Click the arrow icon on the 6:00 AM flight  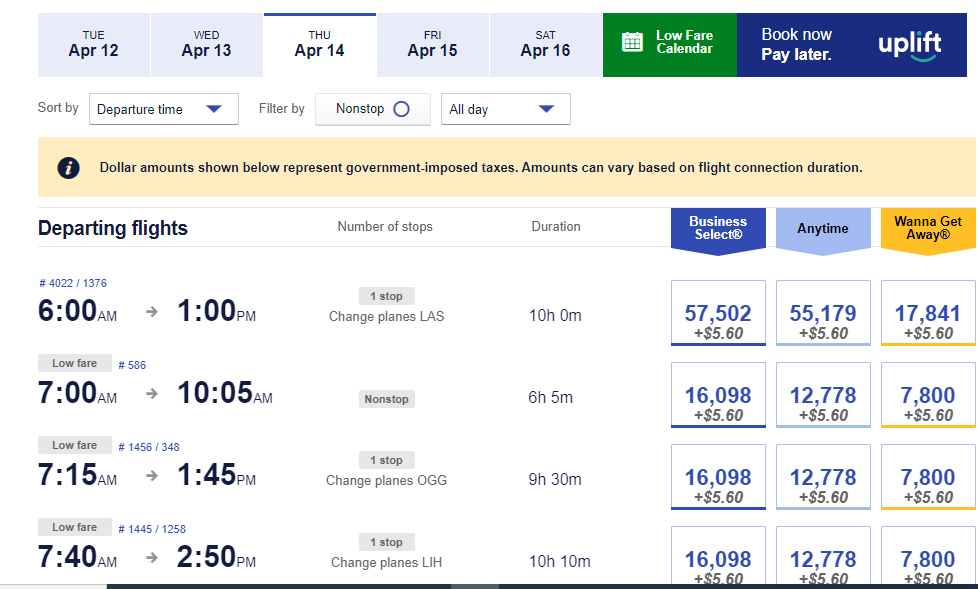[x=151, y=312]
